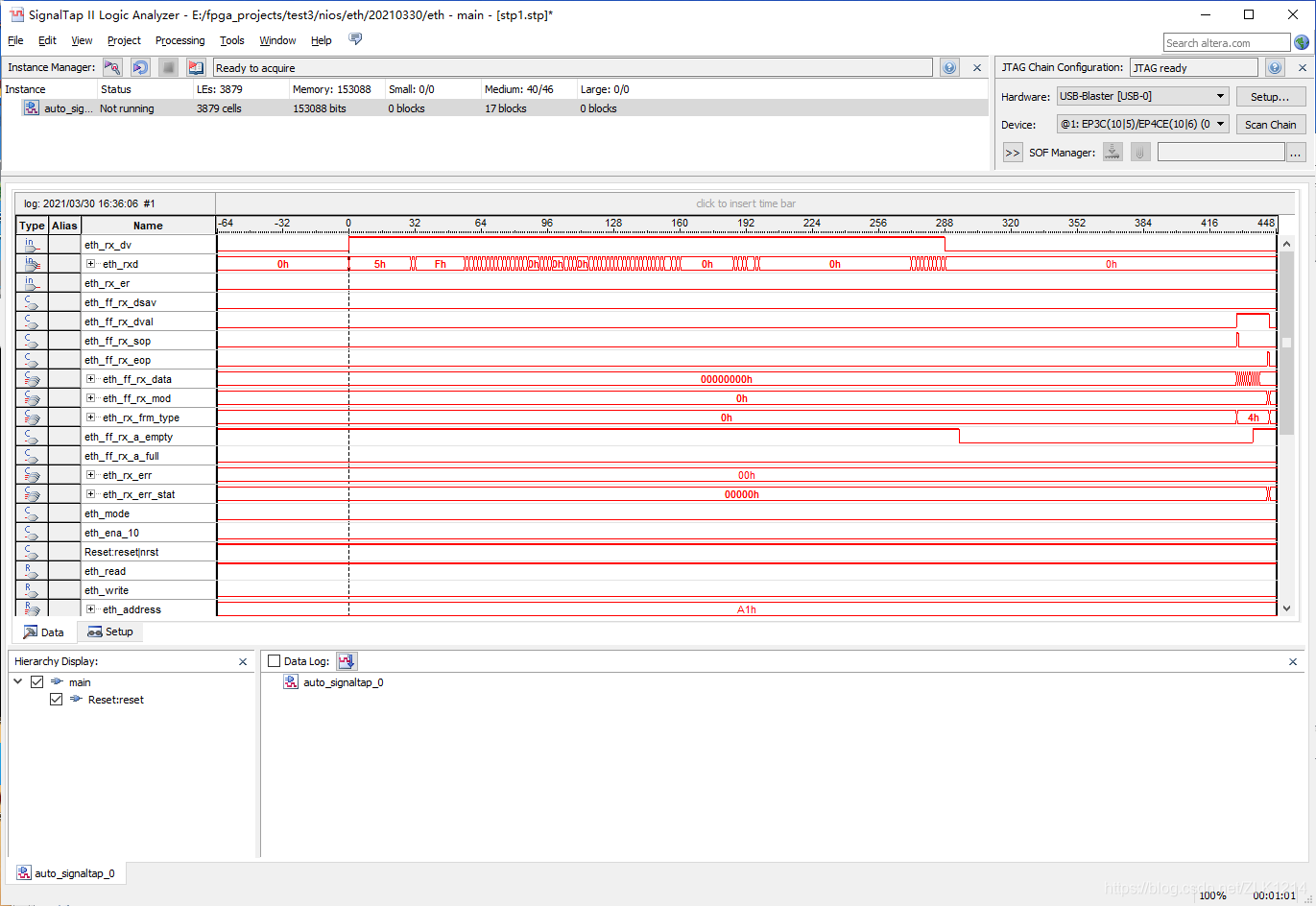Image resolution: width=1316 pixels, height=906 pixels.
Task: Open JTAG Chain Configuration help icon
Action: click(x=1275, y=67)
